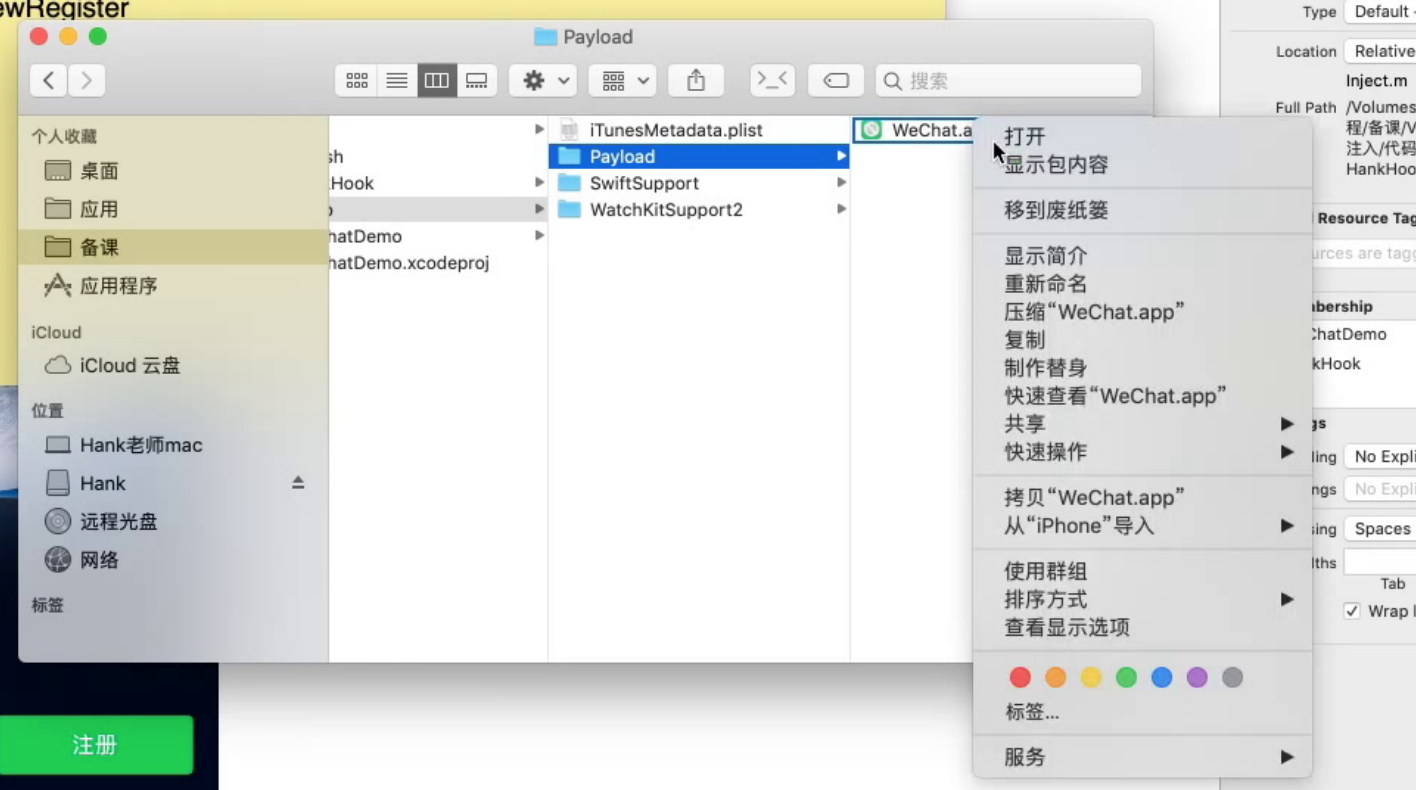
Task: Open the Type Default dropdown in Xcode
Action: pyautogui.click(x=1380, y=12)
